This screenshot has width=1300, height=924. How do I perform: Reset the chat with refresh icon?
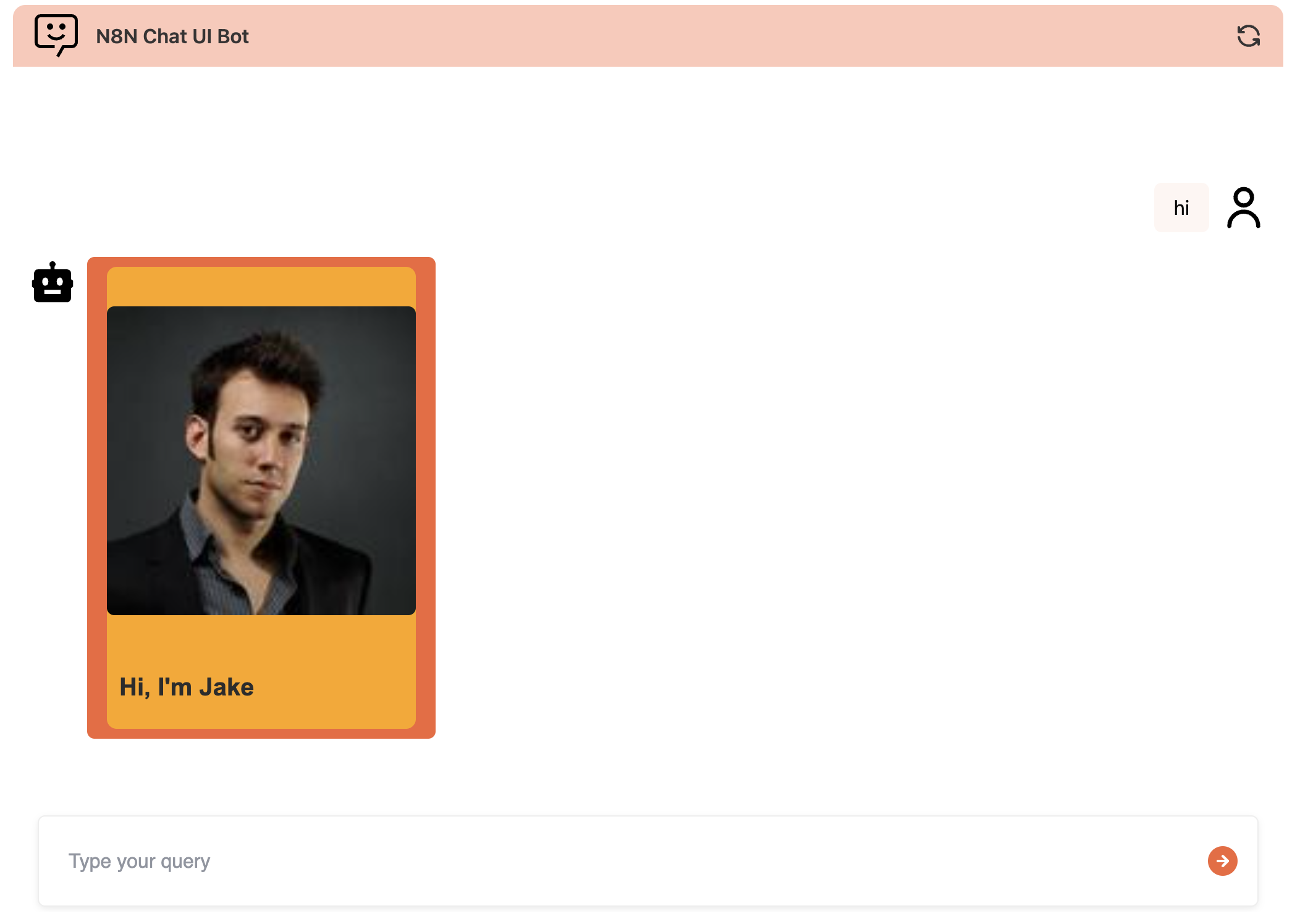(x=1248, y=36)
